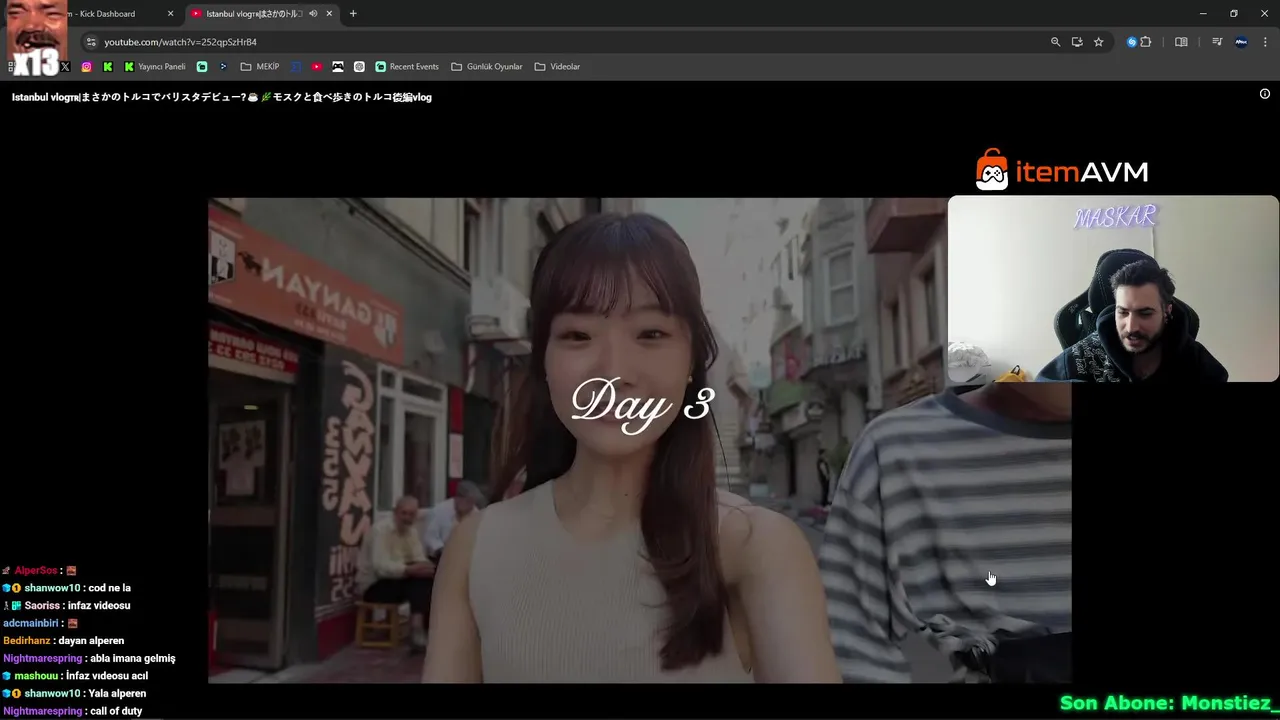Open the media controls icon

coord(1217,42)
